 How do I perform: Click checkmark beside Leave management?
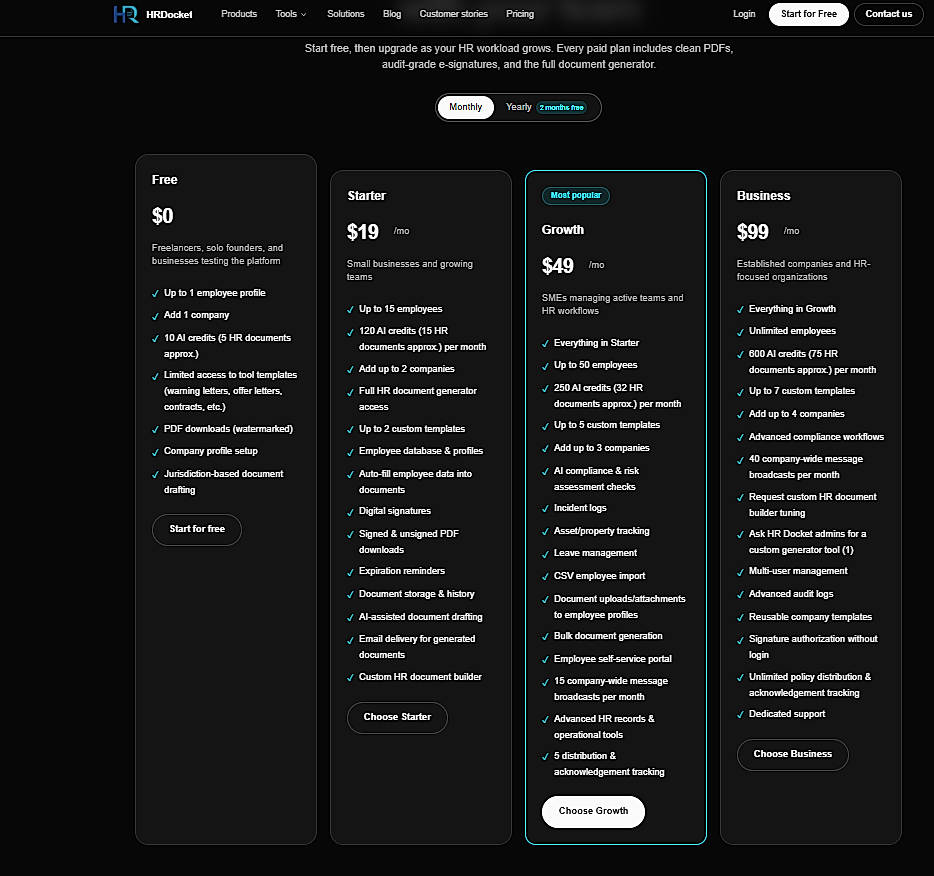(545, 554)
